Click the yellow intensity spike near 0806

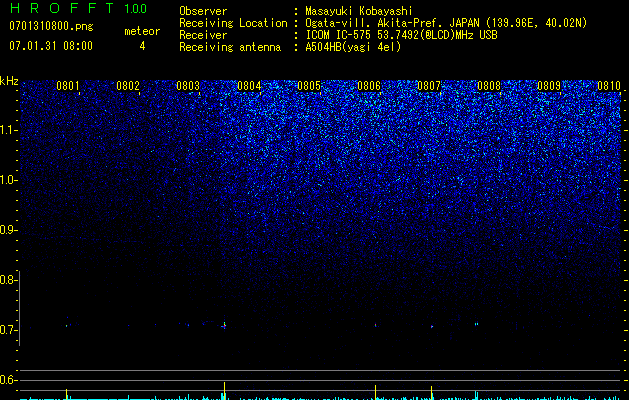[375, 392]
